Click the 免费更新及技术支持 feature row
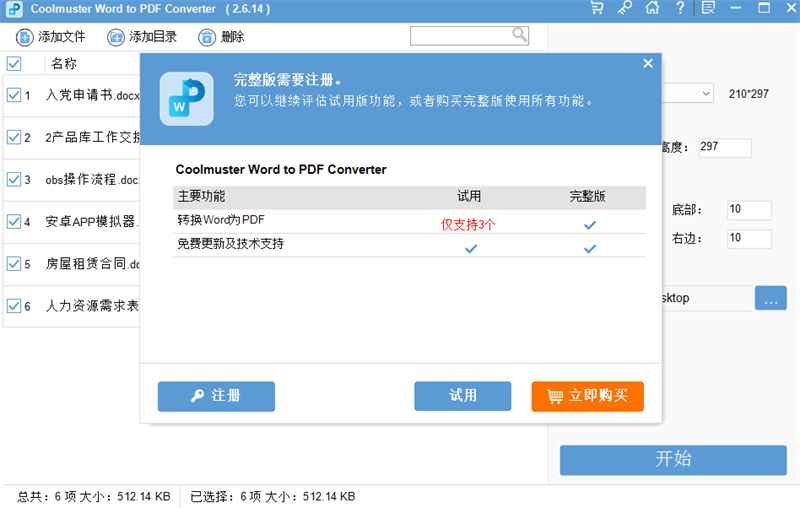The image size is (800, 508). (410, 245)
